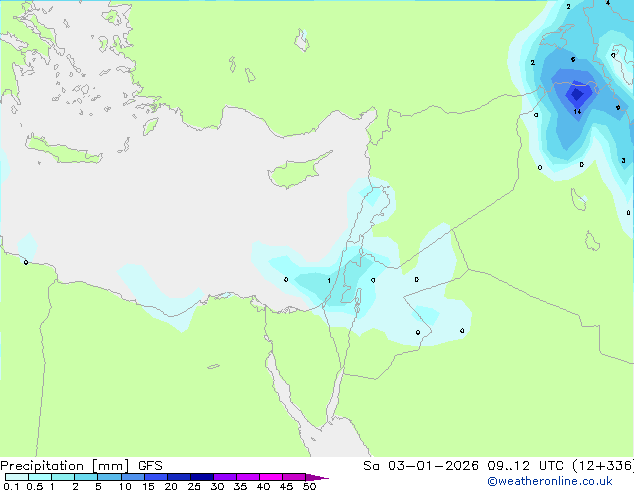The image size is (634, 490).
Task: Click the '(12+336)' forecast run text
Action: click(602, 466)
